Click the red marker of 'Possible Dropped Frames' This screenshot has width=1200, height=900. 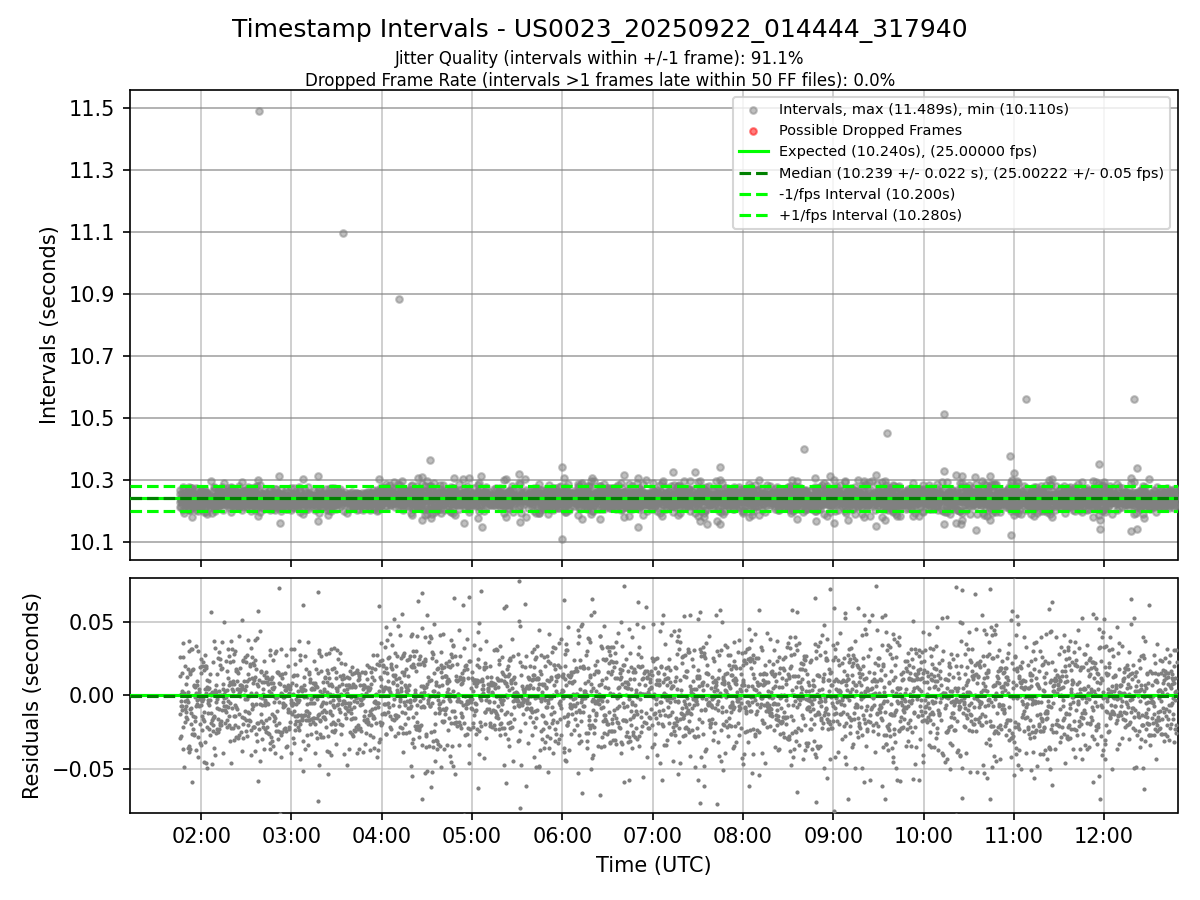(754, 130)
